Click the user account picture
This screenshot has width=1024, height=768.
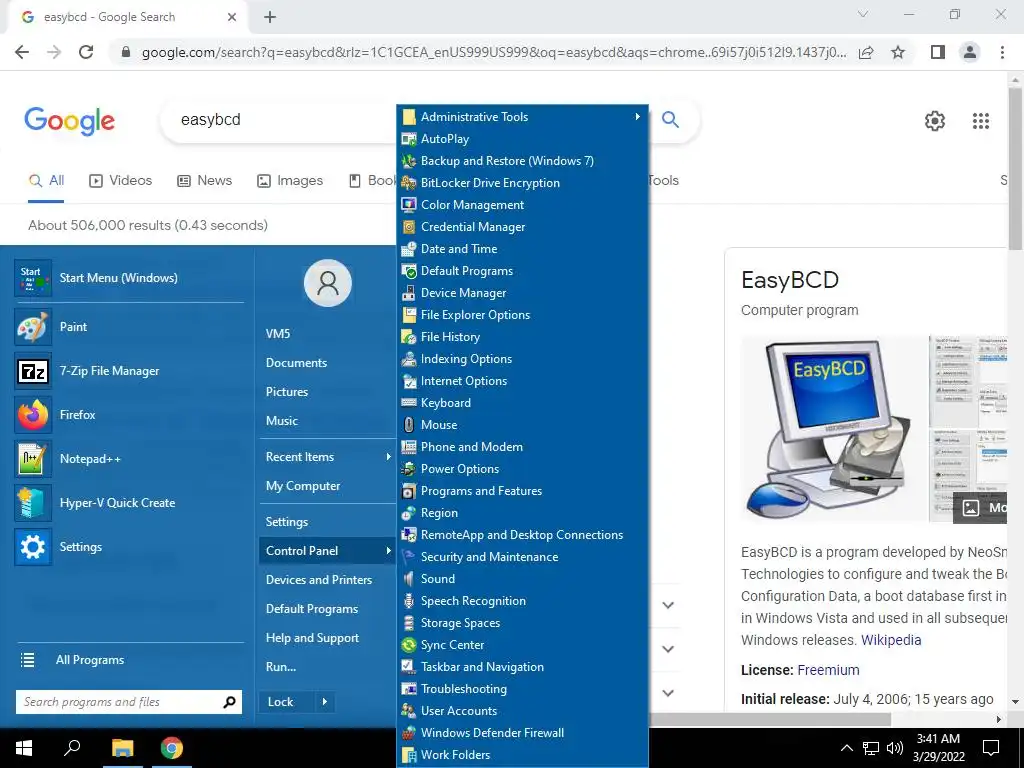tap(328, 283)
